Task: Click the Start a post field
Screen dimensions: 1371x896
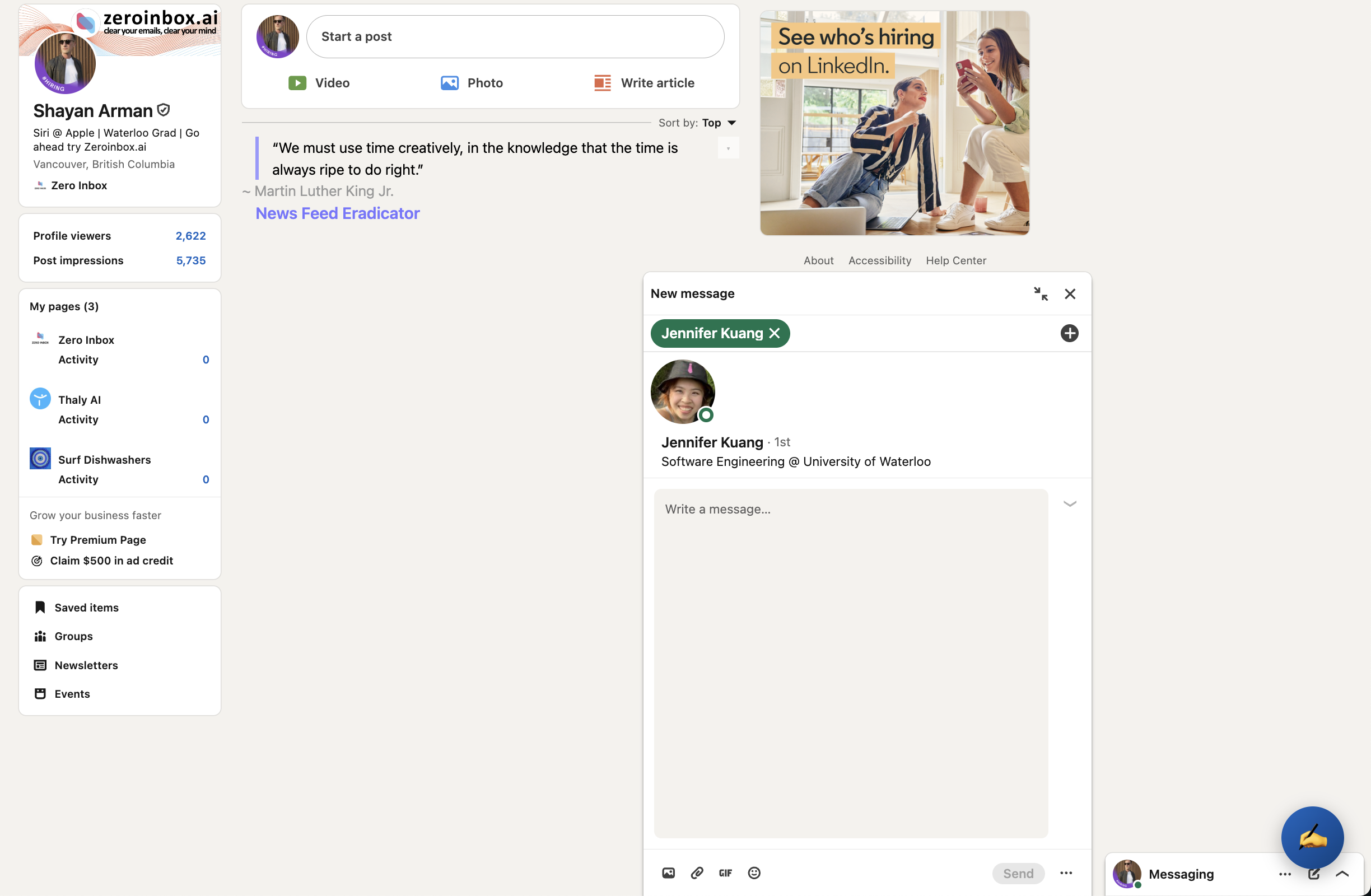Action: (x=515, y=36)
